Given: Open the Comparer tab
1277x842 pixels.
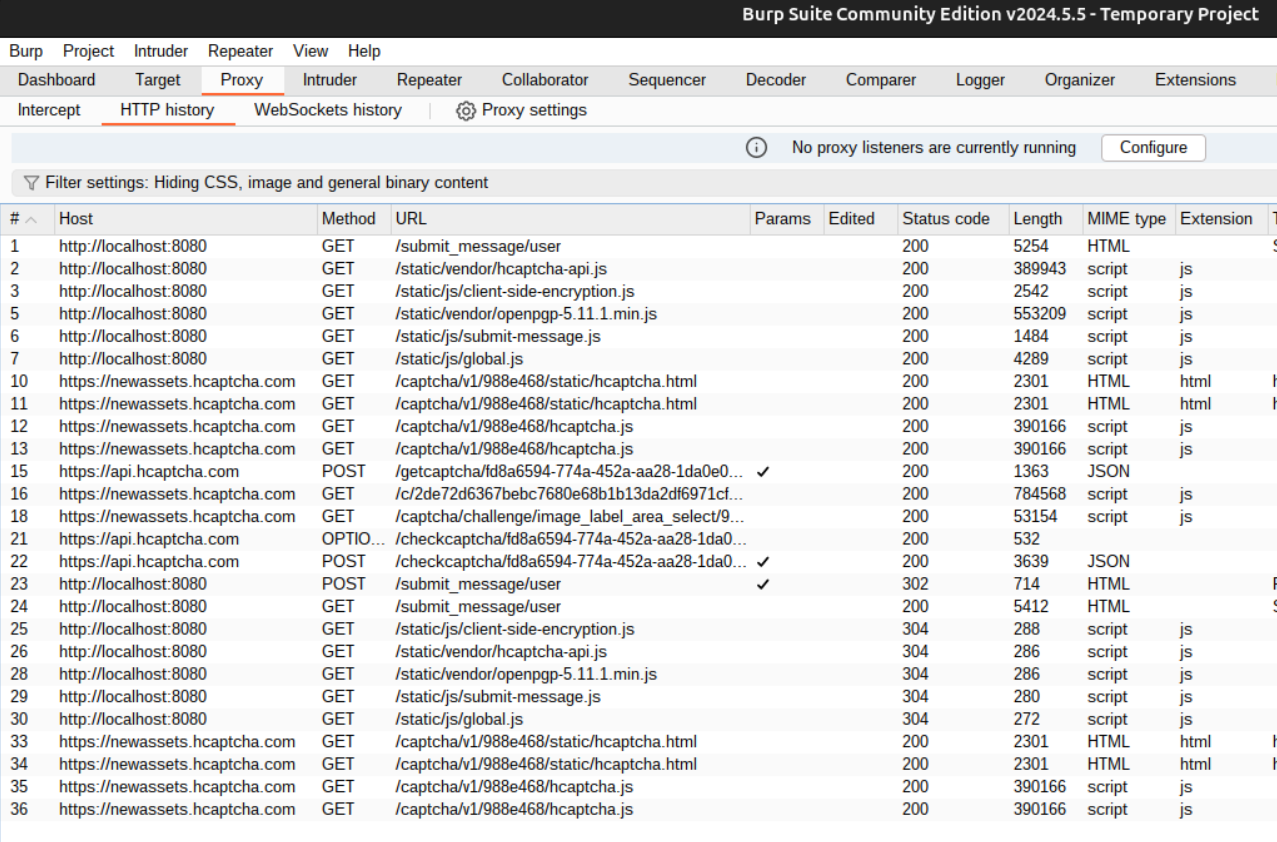Looking at the screenshot, I should (881, 80).
